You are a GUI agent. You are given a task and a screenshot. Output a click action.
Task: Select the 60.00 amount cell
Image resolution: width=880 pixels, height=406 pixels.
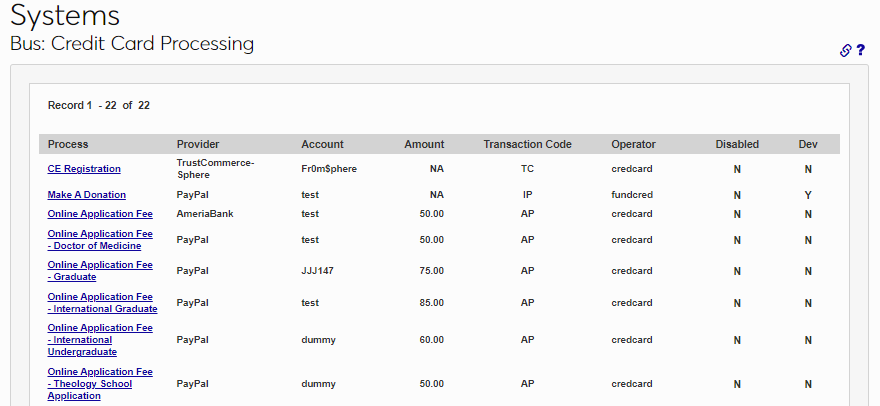coord(432,340)
